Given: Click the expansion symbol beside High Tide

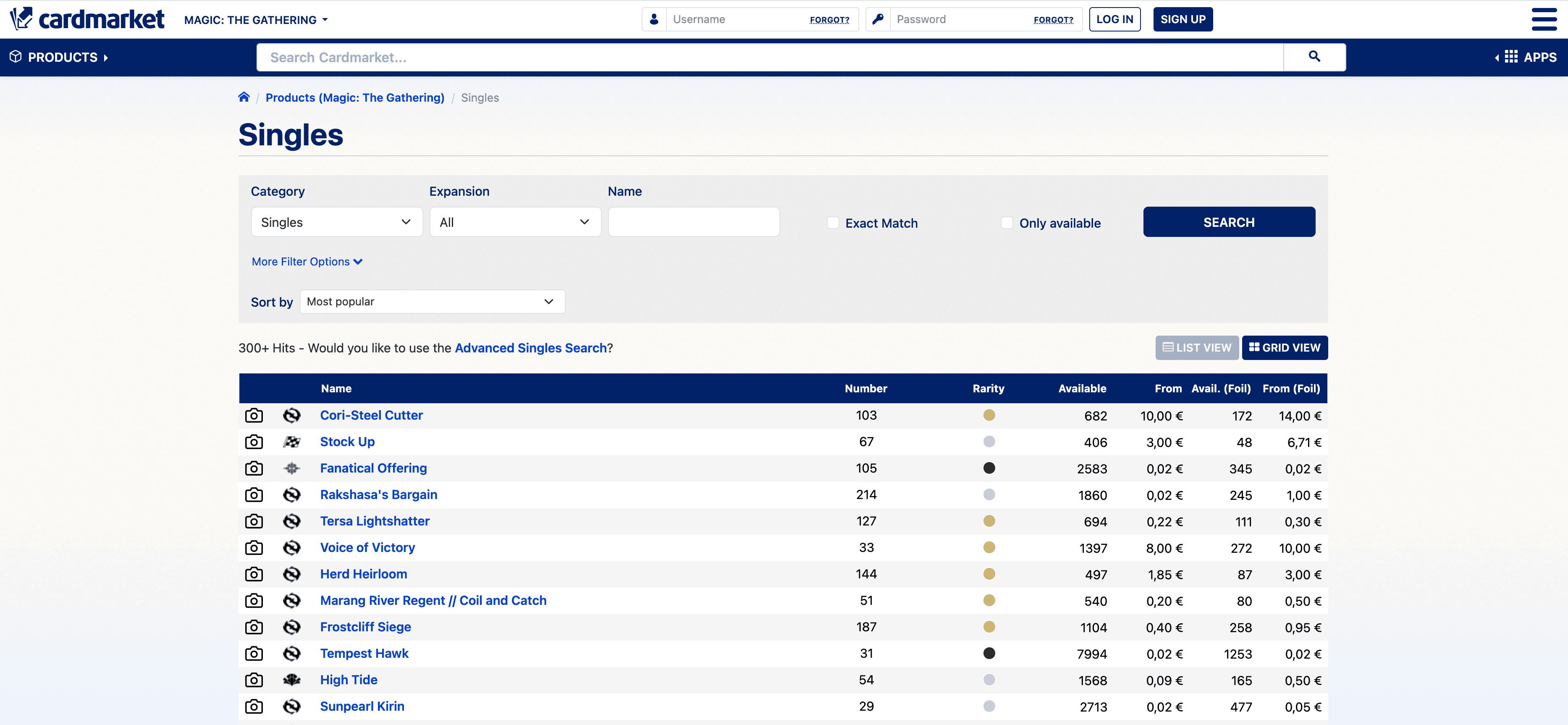Looking at the screenshot, I should pos(291,680).
